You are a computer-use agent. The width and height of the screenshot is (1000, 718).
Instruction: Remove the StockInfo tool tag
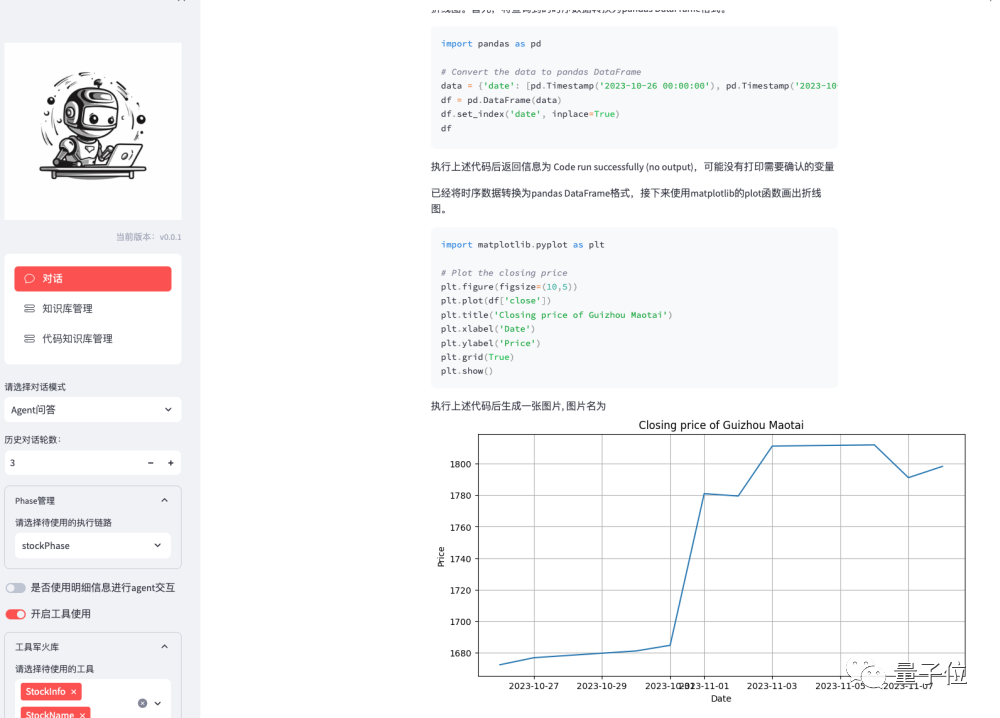[x=74, y=692]
